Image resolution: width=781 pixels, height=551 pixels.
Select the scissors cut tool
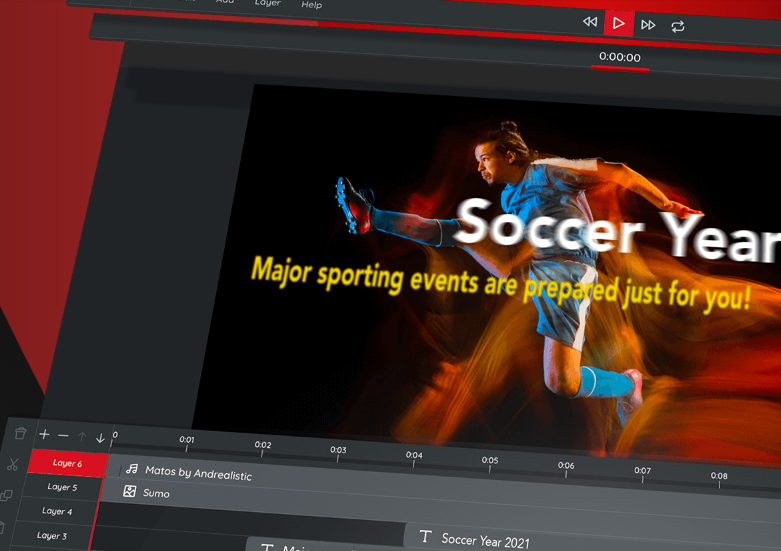click(12, 464)
